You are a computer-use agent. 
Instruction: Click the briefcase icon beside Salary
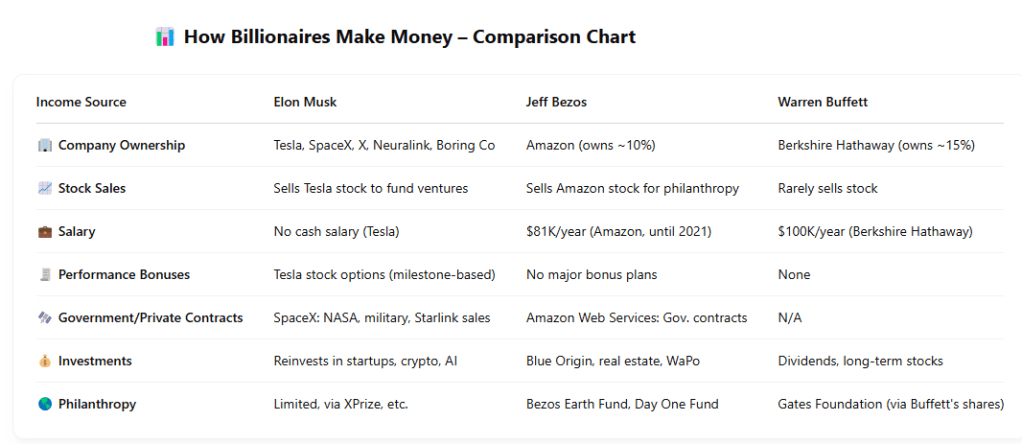44,232
